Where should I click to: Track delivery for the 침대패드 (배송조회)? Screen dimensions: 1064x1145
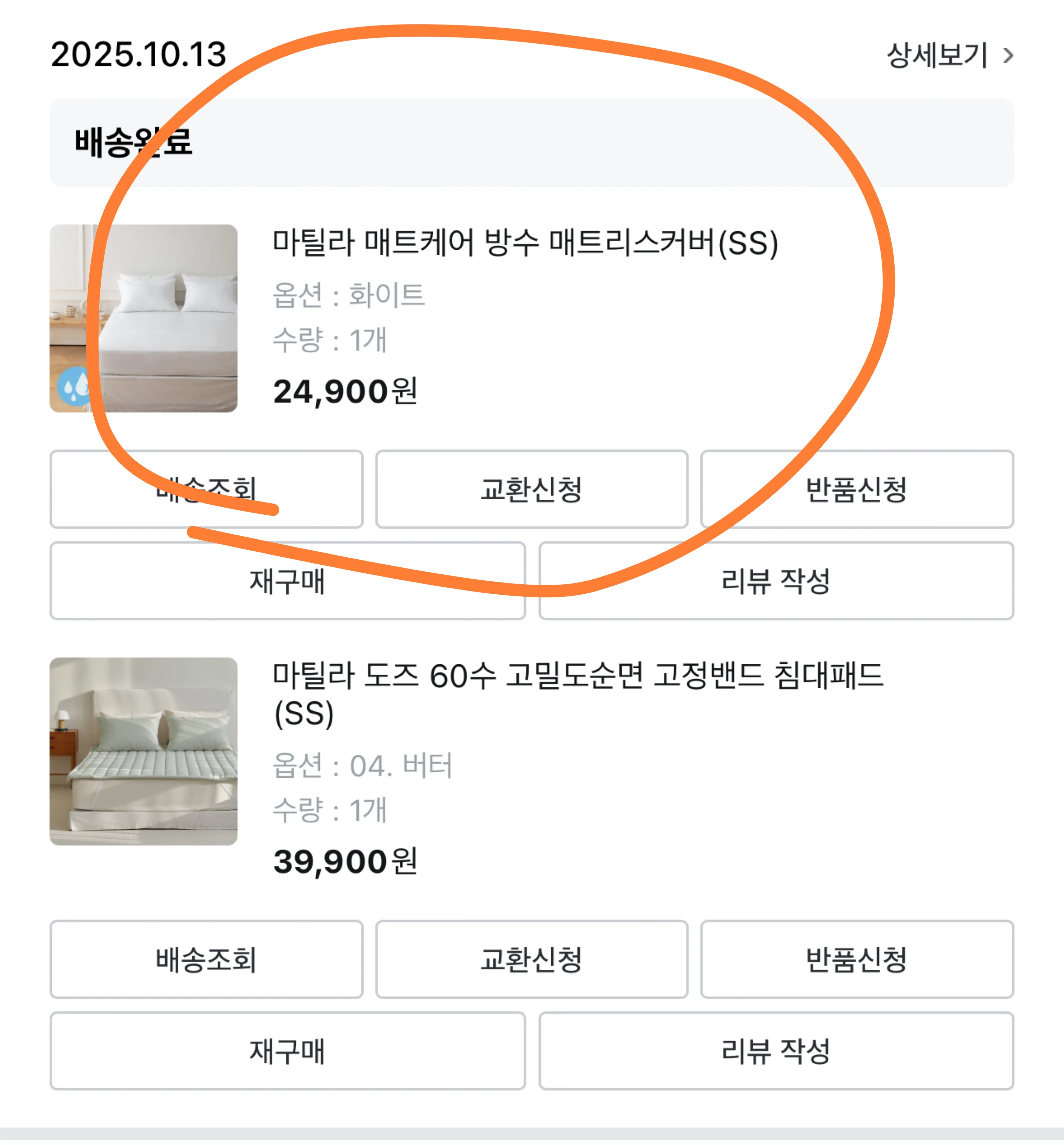pos(206,958)
